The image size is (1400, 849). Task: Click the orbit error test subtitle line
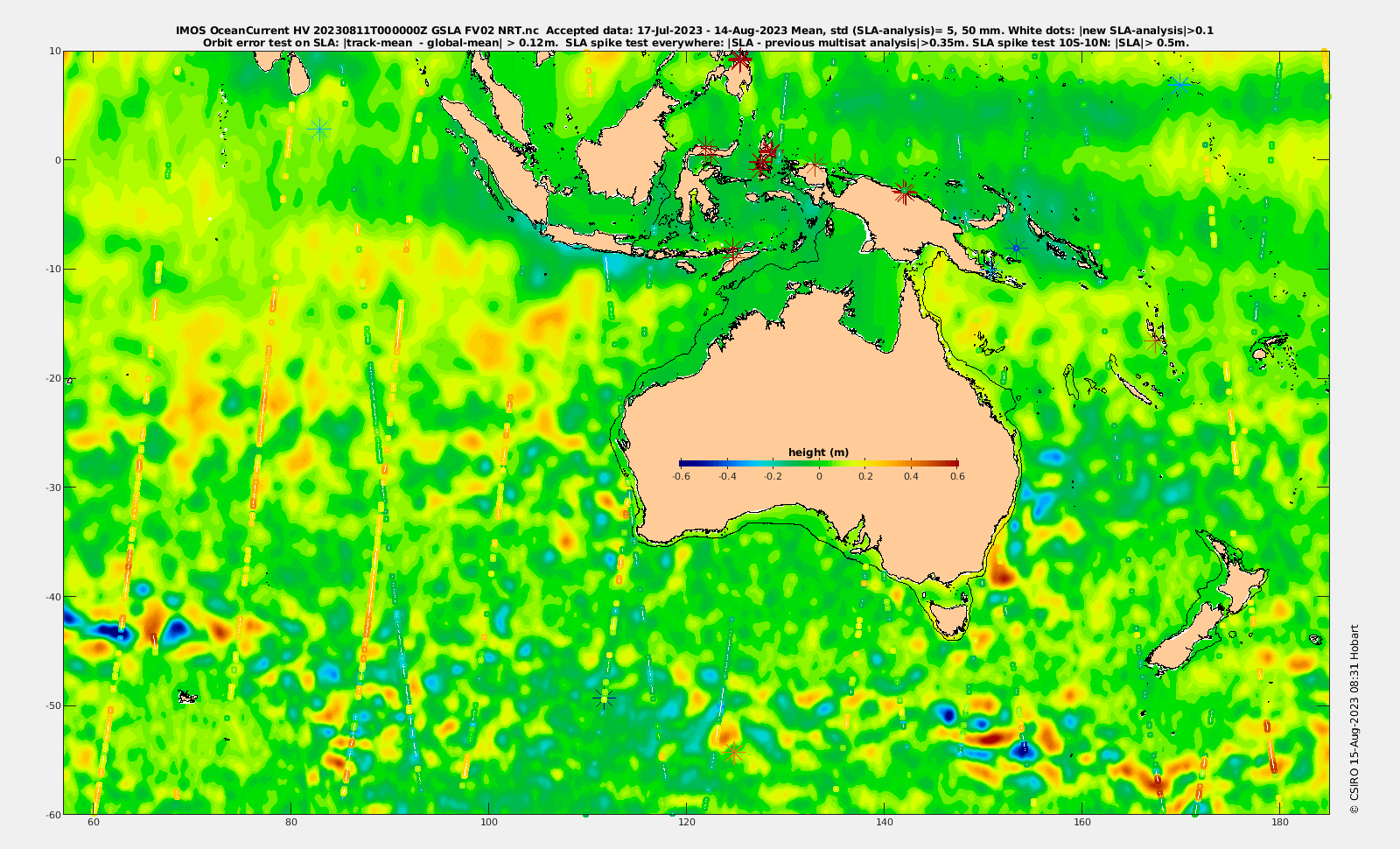click(x=696, y=42)
